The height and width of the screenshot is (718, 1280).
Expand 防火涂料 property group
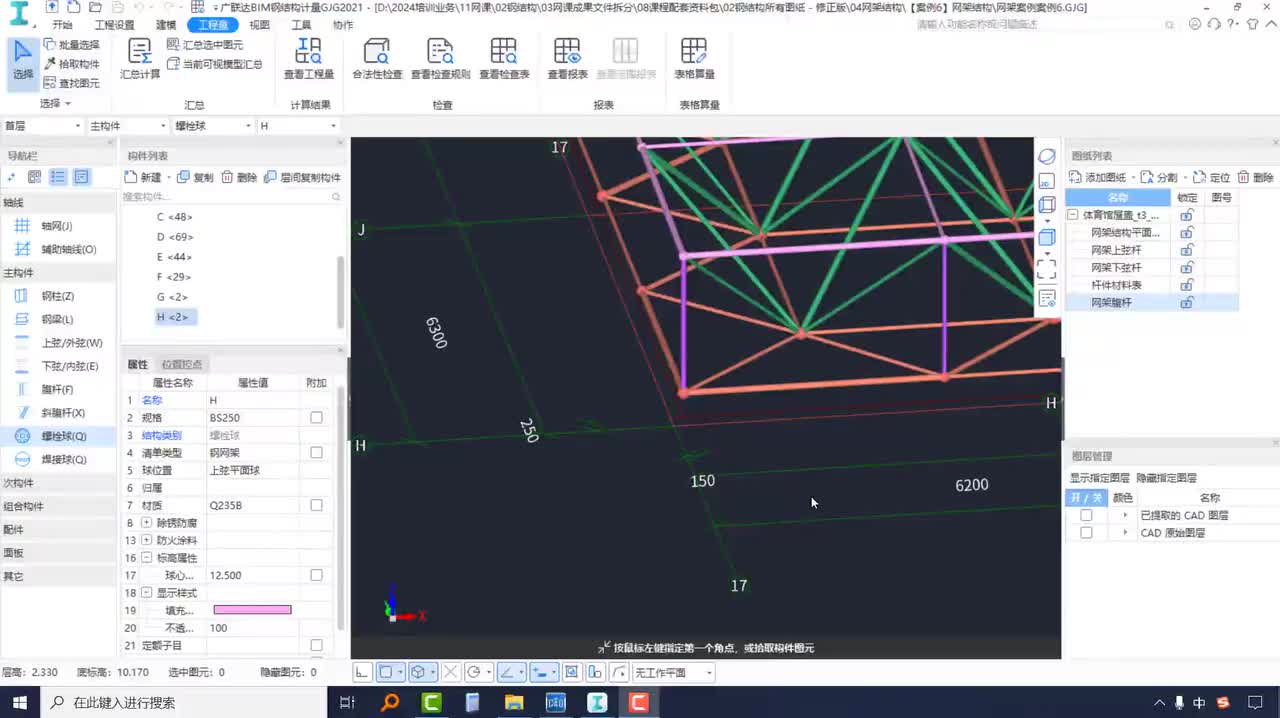click(147, 540)
